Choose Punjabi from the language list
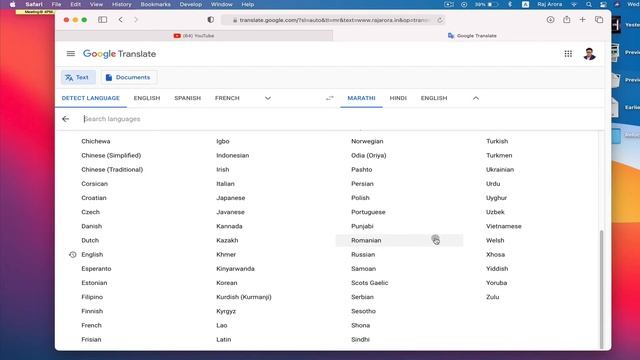Screen dimensions: 640x360 [x=362, y=226]
